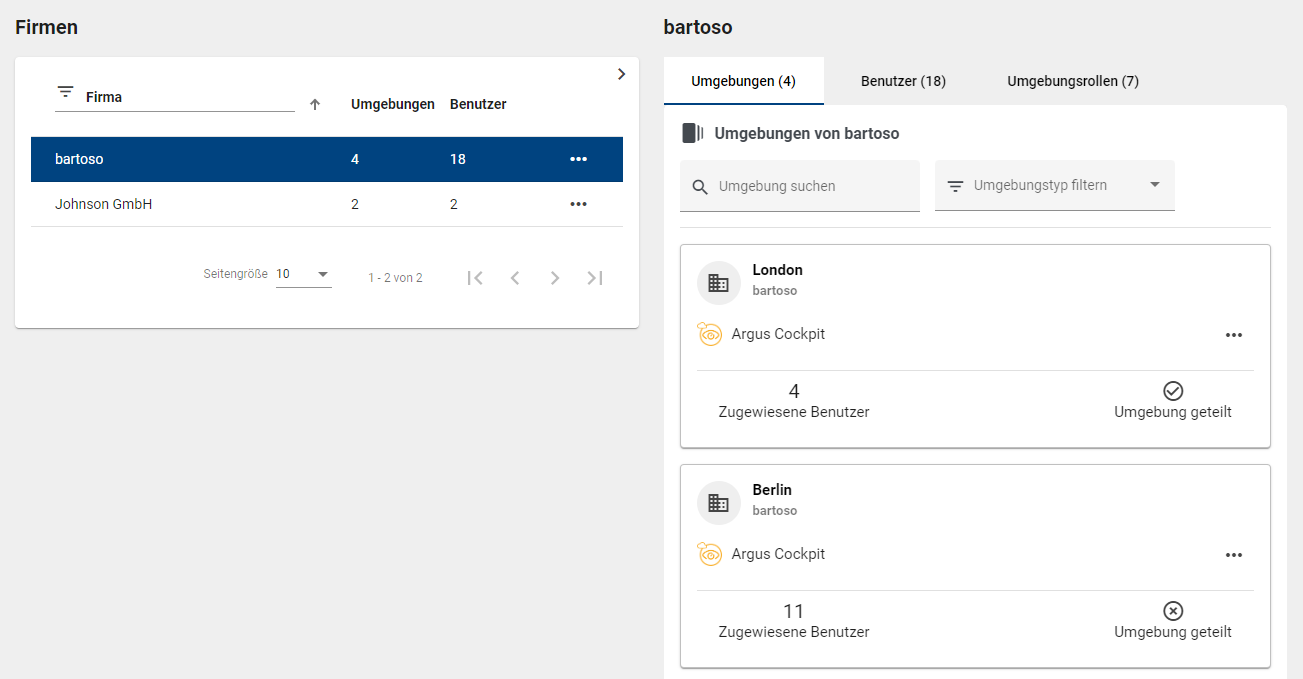Screen dimensions: 1303x679
Task: Click the building icon on Berlin card
Action: [718, 503]
